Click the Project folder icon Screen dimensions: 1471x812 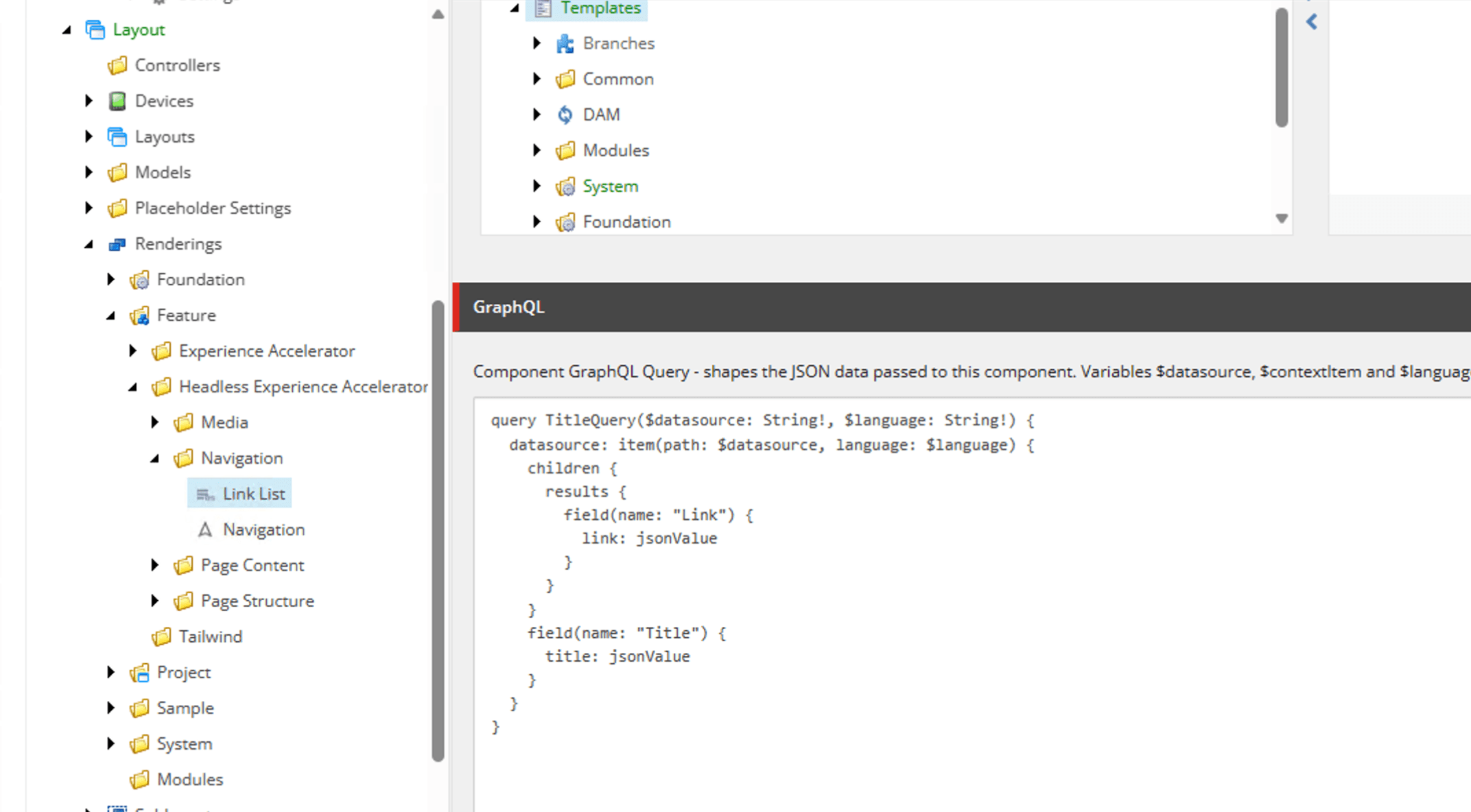pyautogui.click(x=139, y=673)
